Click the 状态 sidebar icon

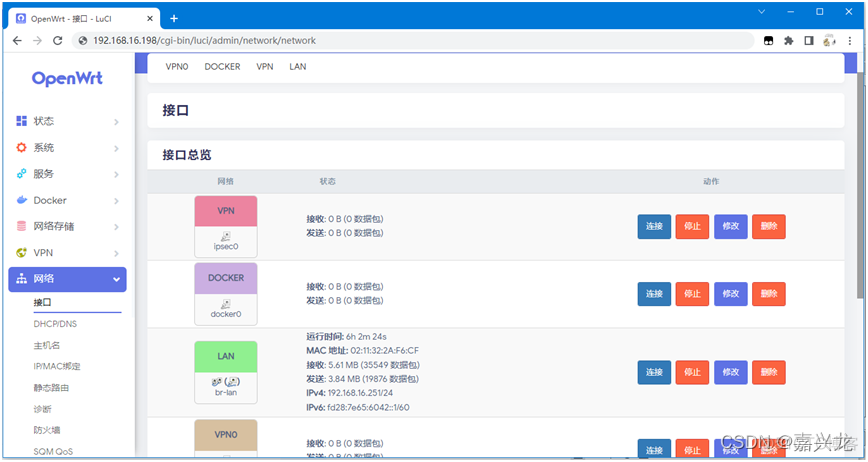pyautogui.click(x=22, y=121)
